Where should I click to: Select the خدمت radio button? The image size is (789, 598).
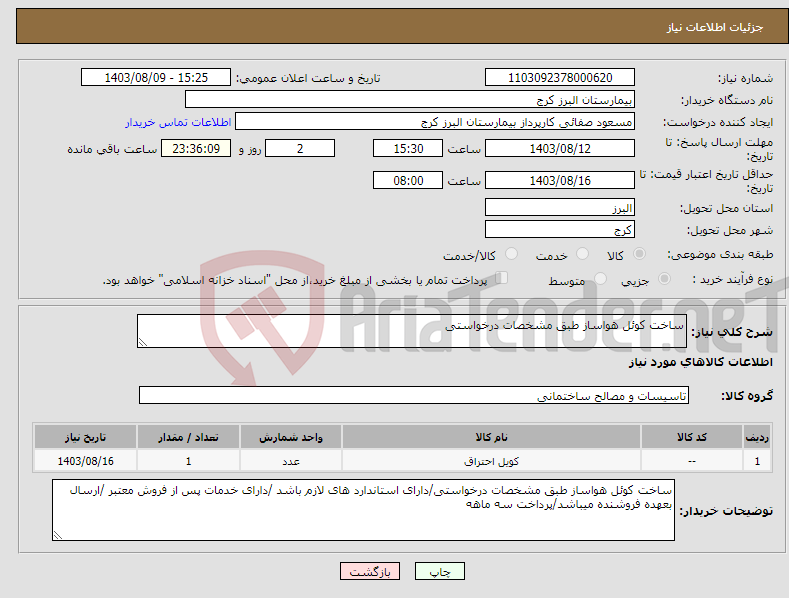tap(582, 254)
